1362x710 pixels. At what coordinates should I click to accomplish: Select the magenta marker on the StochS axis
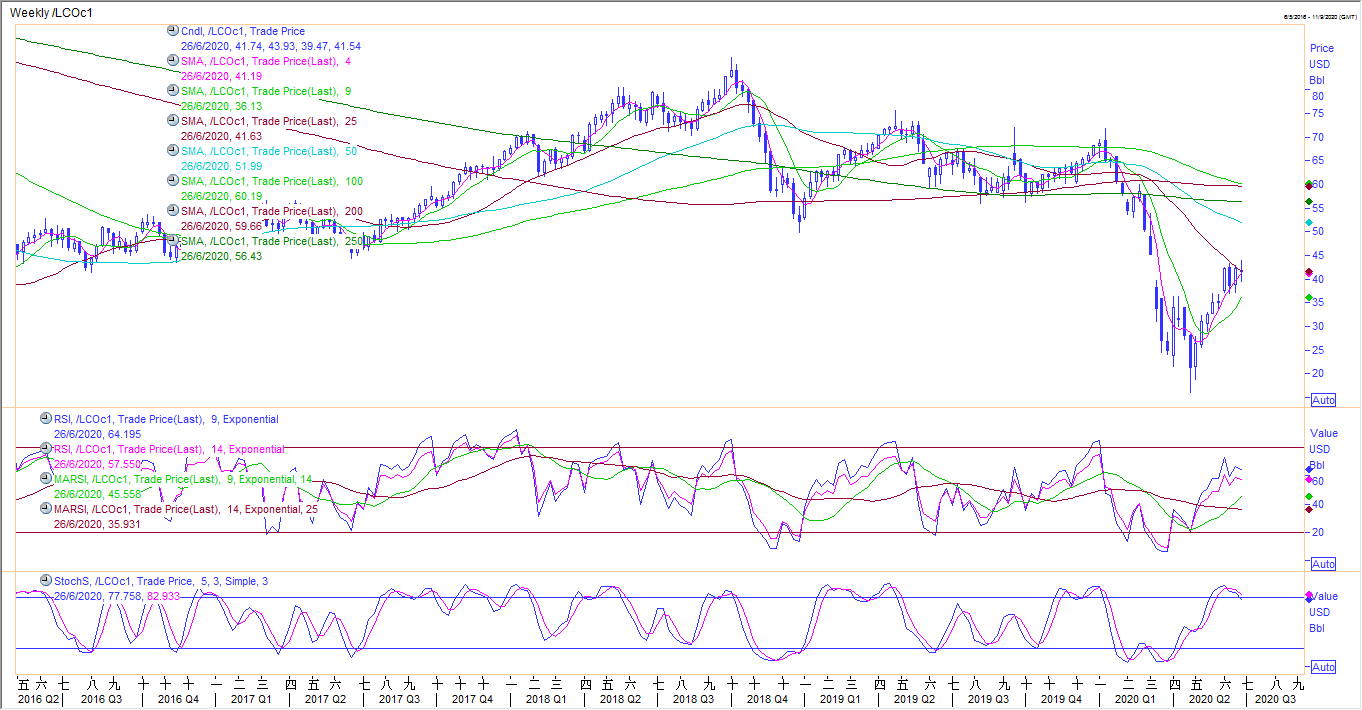click(1309, 596)
